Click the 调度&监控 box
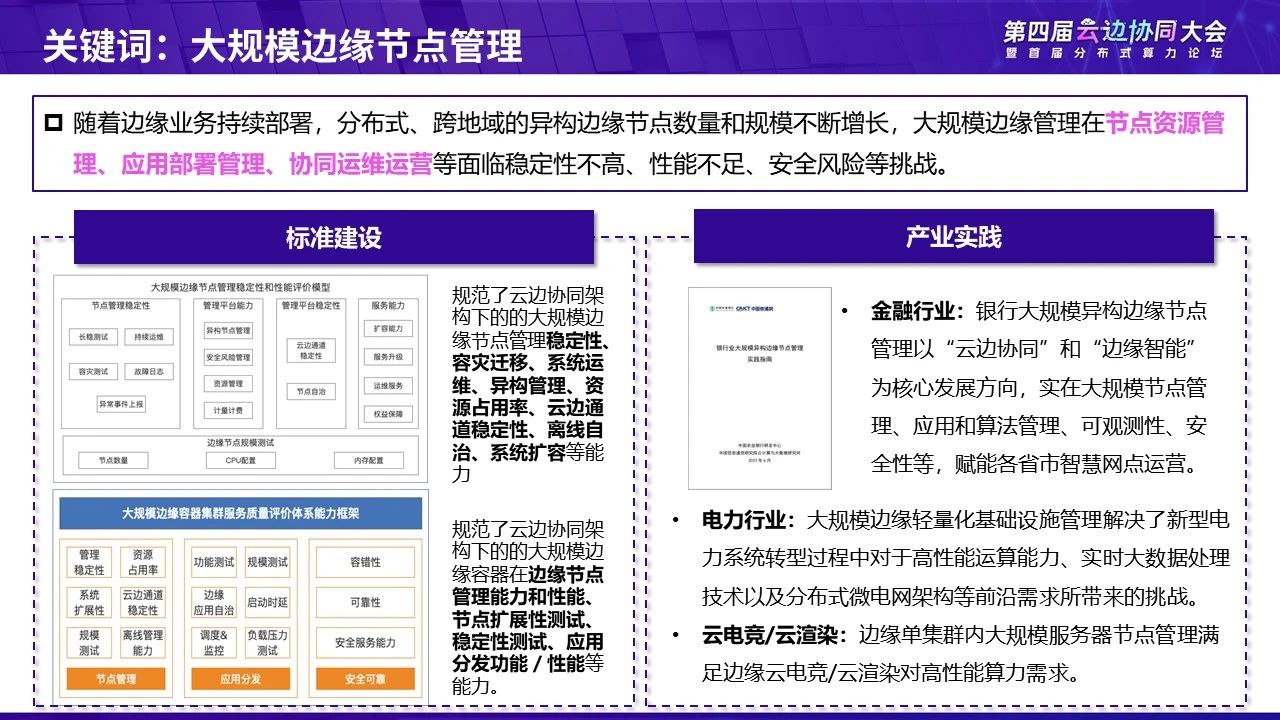Screen dimensions: 1280x720 (x=214, y=642)
